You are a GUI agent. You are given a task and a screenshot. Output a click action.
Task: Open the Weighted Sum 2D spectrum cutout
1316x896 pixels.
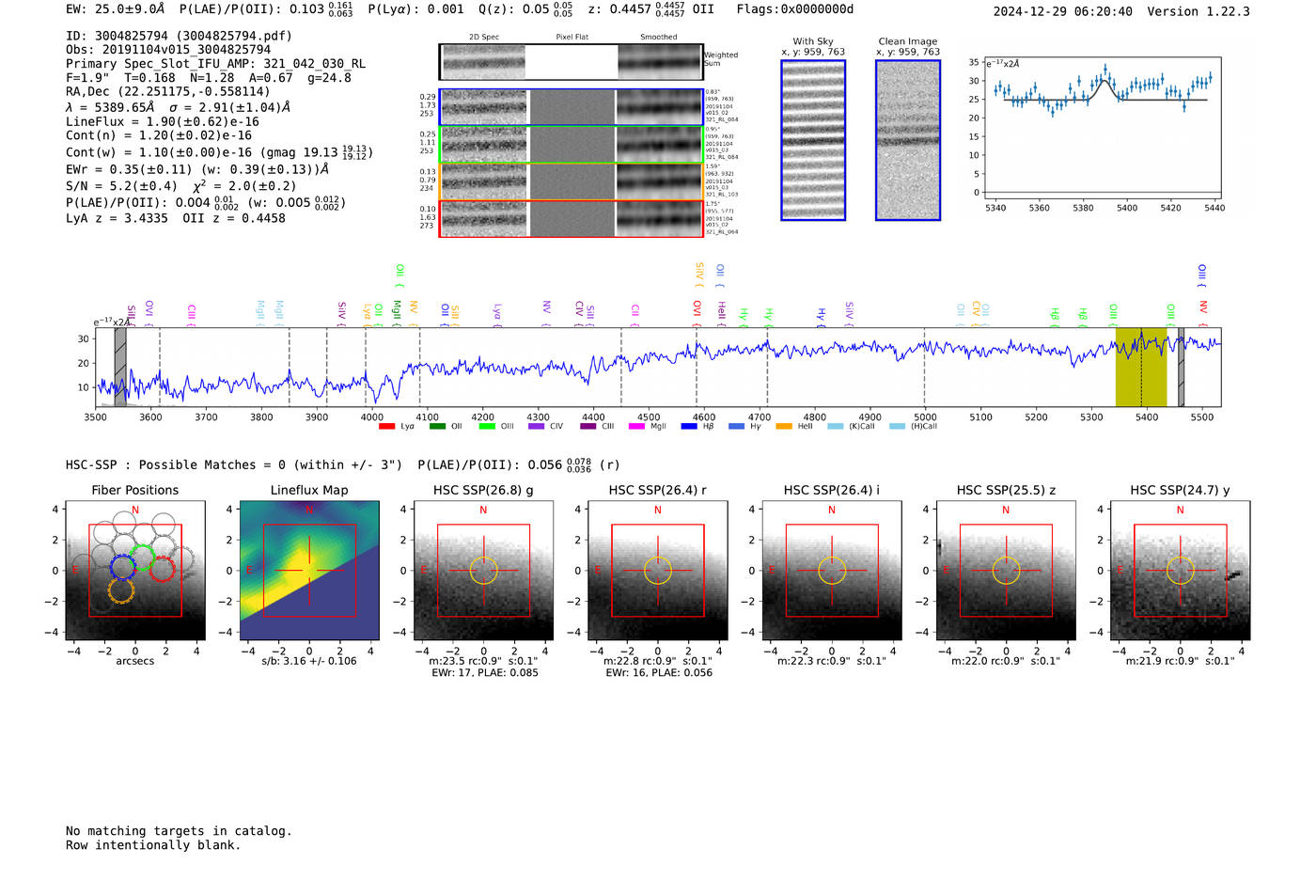tap(571, 62)
